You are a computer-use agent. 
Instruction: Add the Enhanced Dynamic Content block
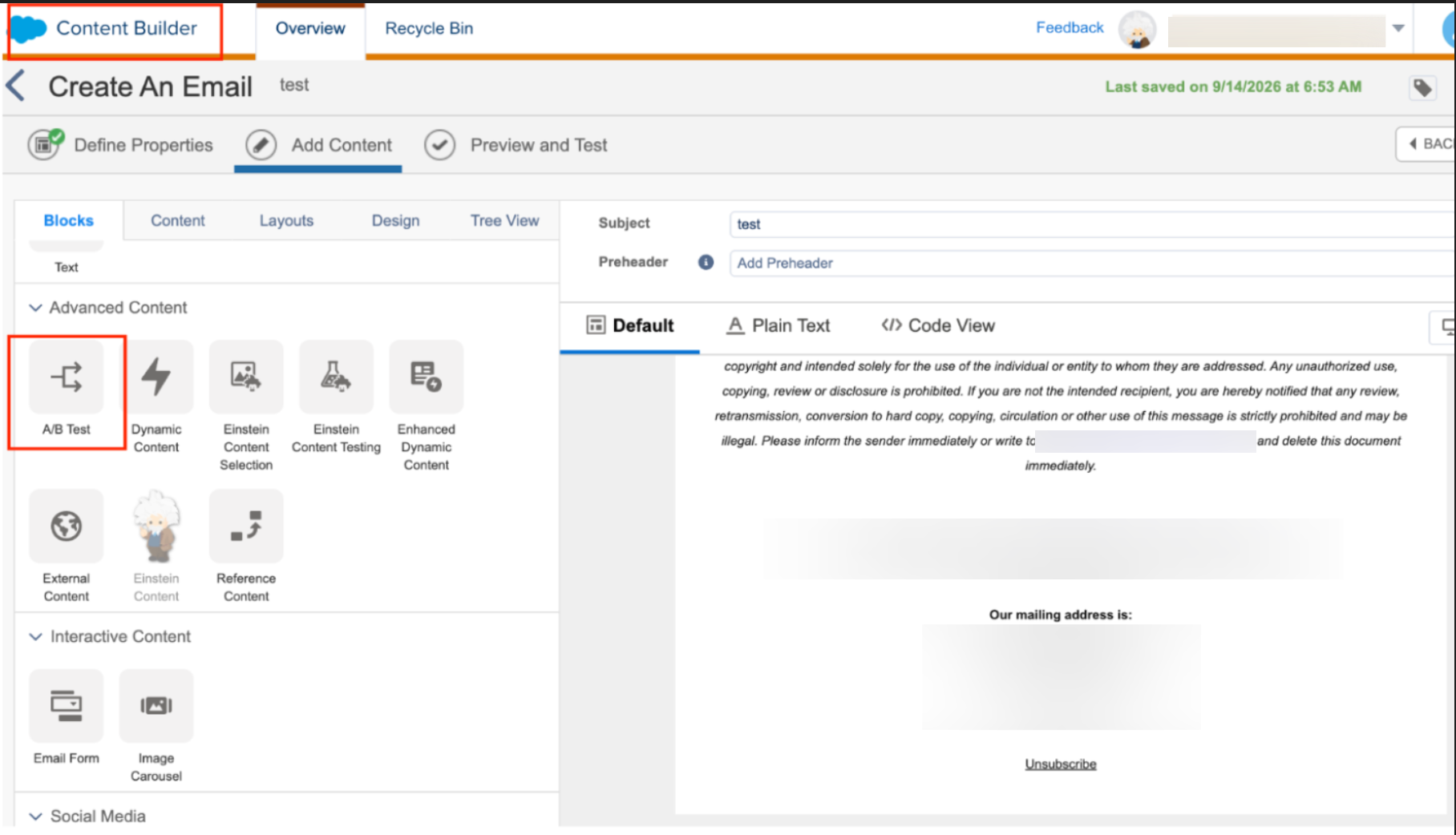(x=426, y=377)
